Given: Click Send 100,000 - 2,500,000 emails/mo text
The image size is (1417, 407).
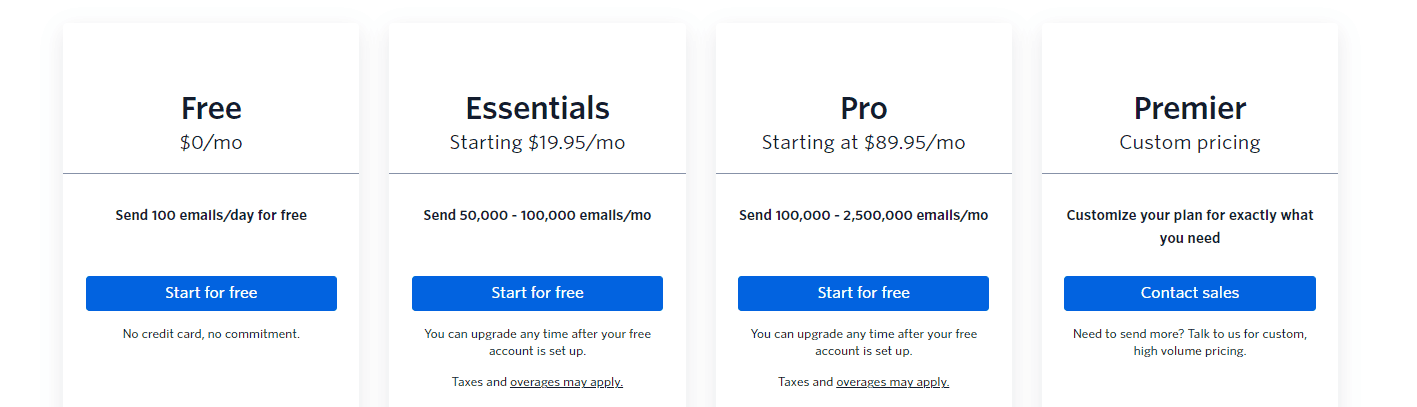Looking at the screenshot, I should coord(863,215).
